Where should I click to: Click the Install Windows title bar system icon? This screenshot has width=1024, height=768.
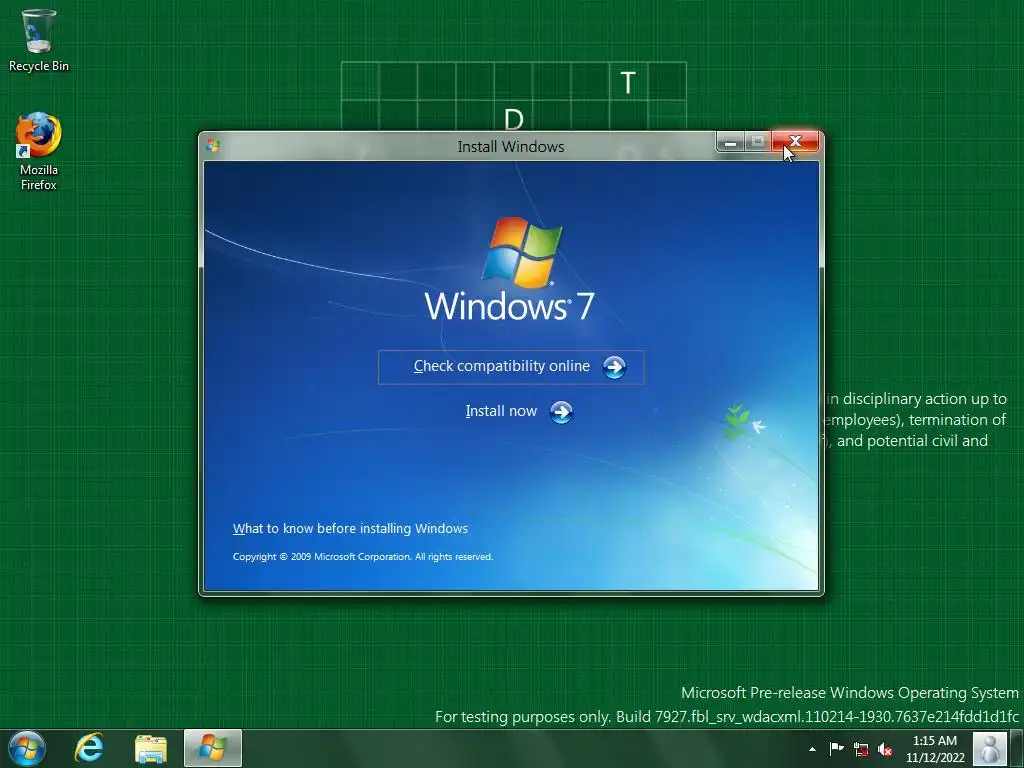(213, 146)
